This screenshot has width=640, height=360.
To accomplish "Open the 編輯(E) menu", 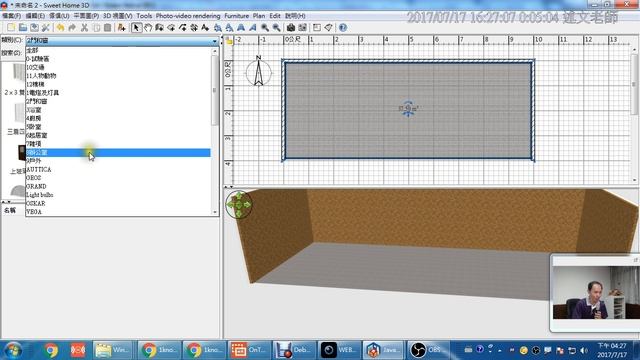I will click(x=35, y=16).
